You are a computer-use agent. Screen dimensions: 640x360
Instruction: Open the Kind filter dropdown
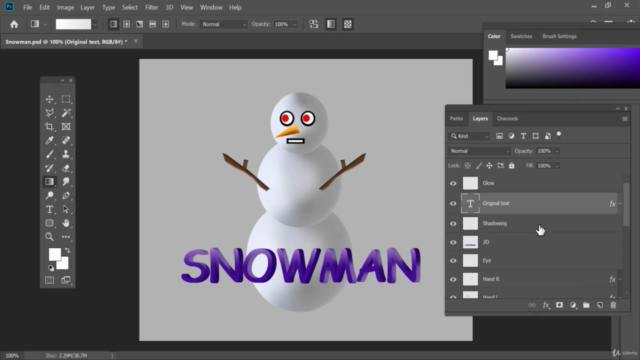pyautogui.click(x=469, y=136)
